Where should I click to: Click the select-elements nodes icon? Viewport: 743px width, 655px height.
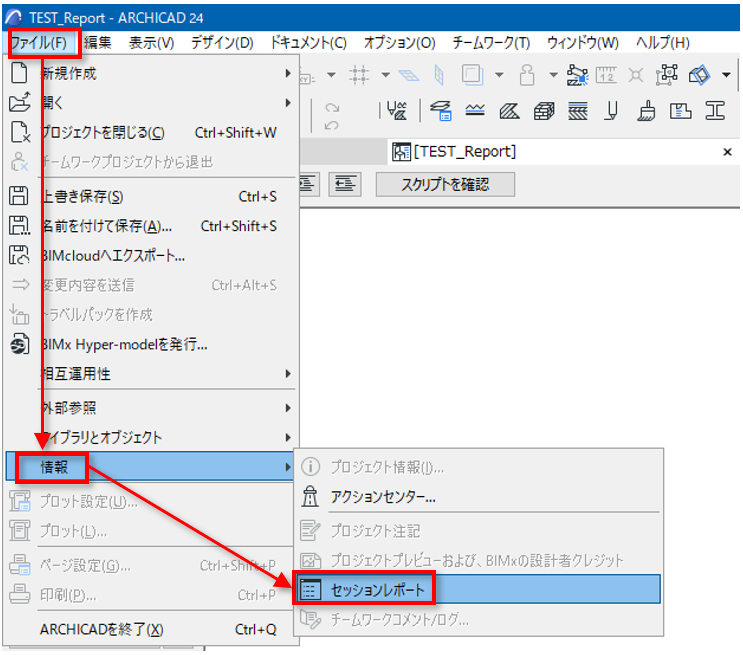click(667, 74)
